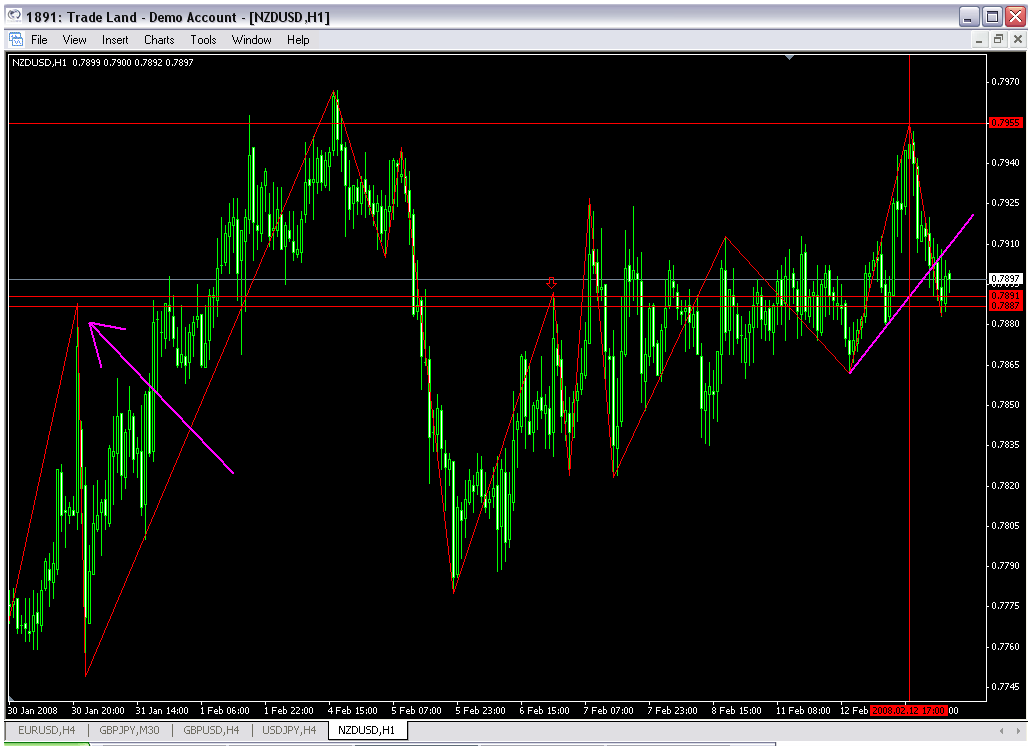Click the red 2008.02.12 17:00 time label

click(x=908, y=711)
